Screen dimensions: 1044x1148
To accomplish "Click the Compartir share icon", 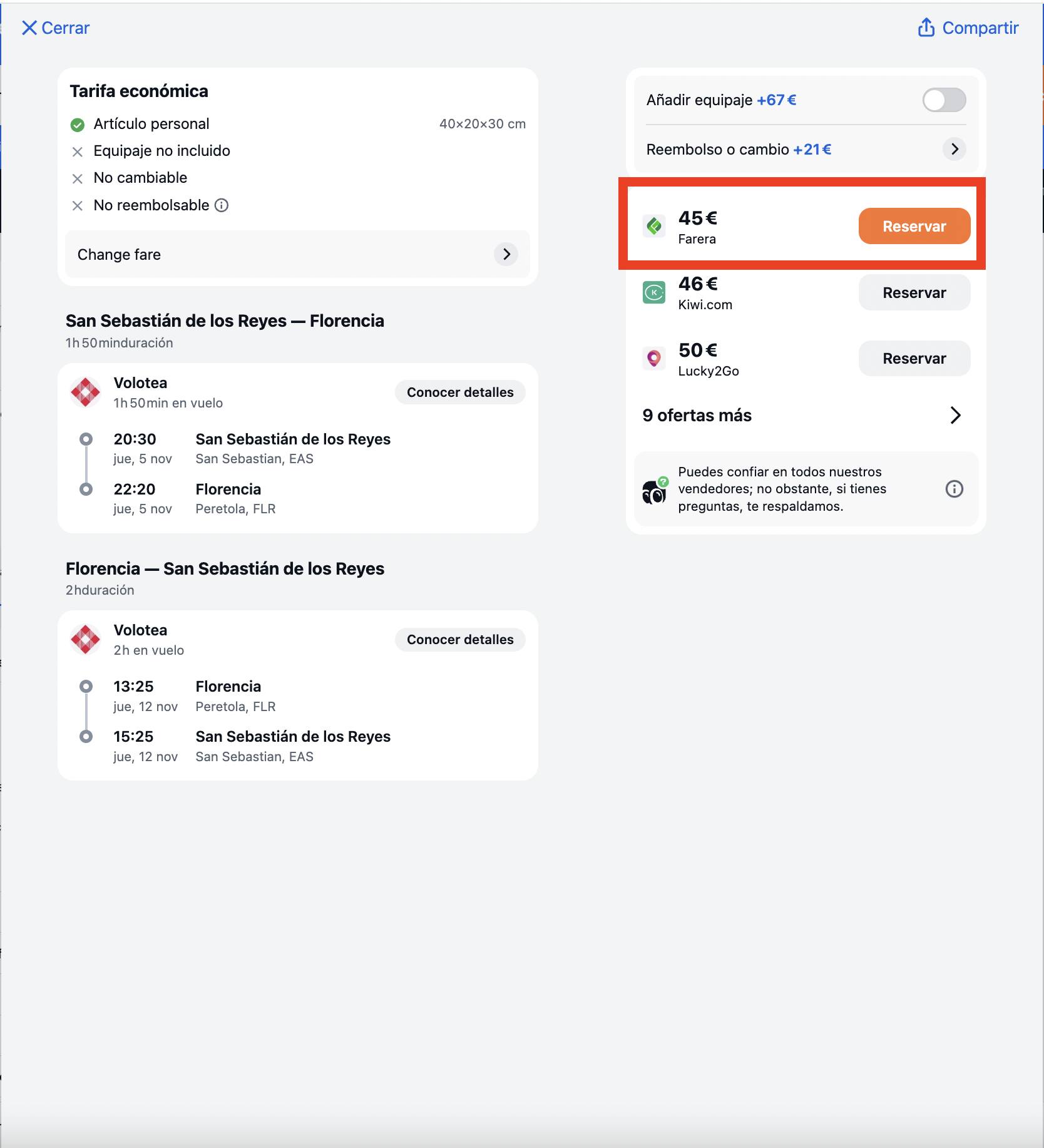I will coord(926,28).
